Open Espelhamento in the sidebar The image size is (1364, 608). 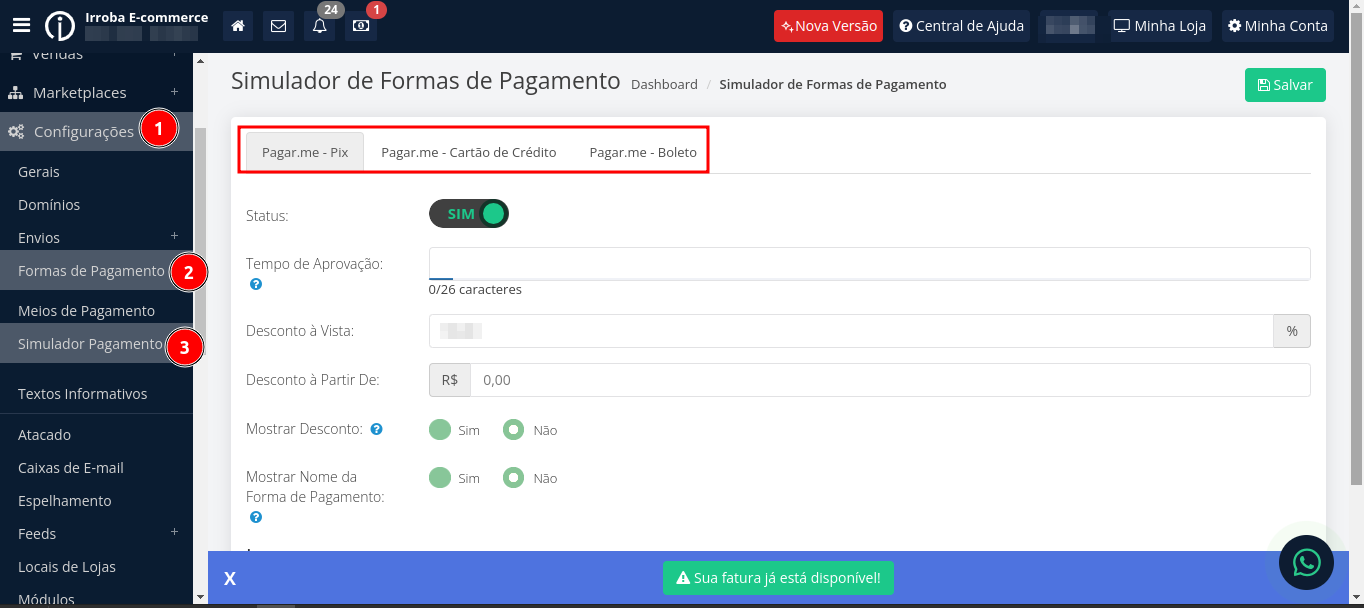(x=65, y=501)
